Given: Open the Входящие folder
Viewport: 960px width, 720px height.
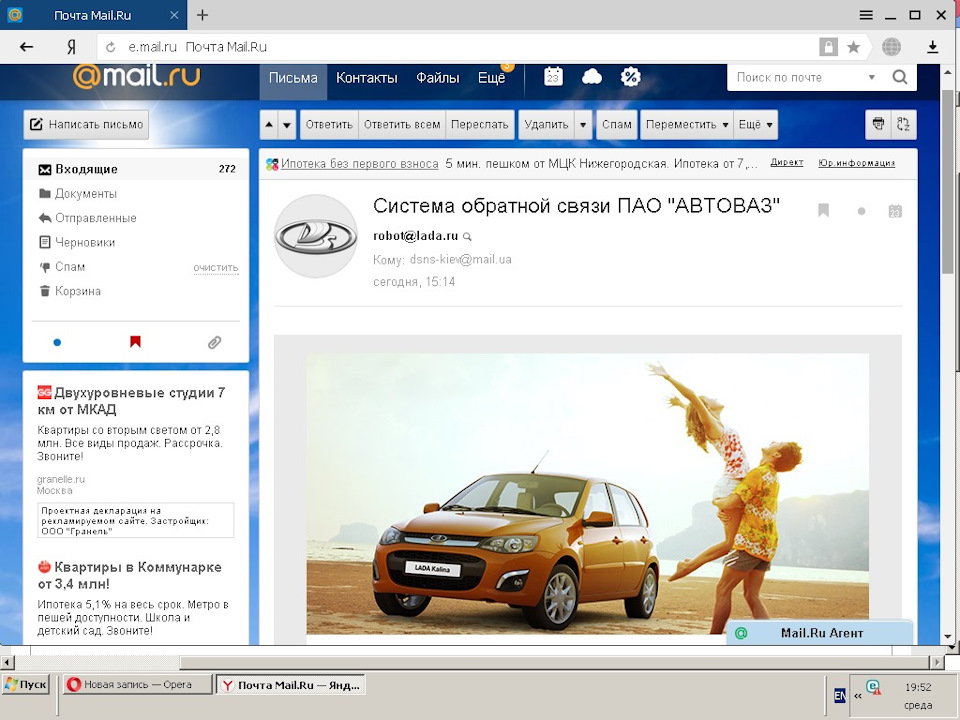Looking at the screenshot, I should (x=136, y=169).
